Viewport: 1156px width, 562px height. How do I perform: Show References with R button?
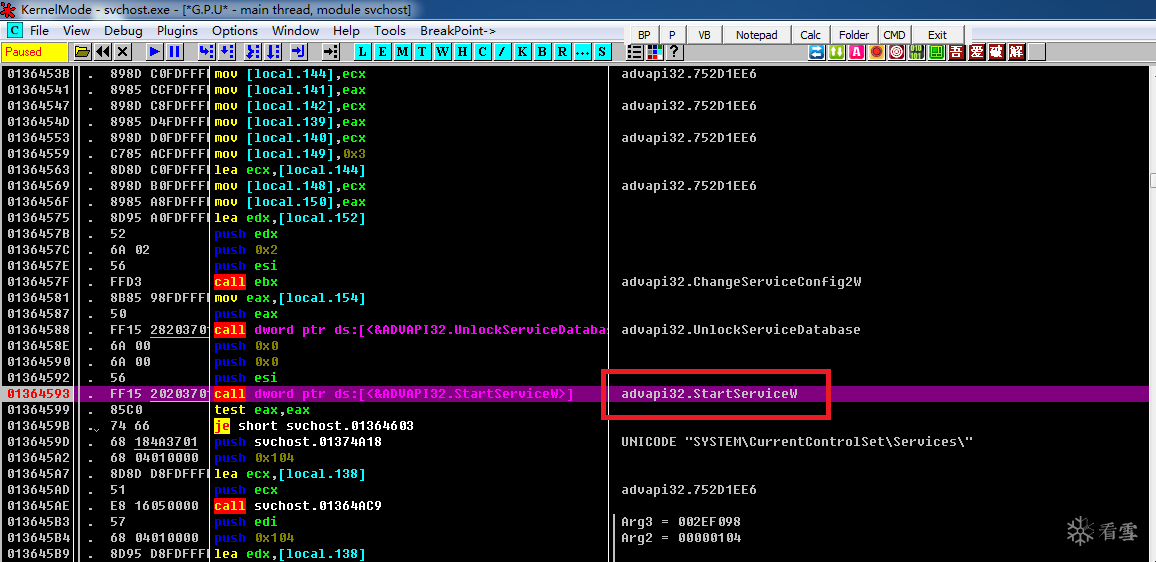[x=562, y=52]
